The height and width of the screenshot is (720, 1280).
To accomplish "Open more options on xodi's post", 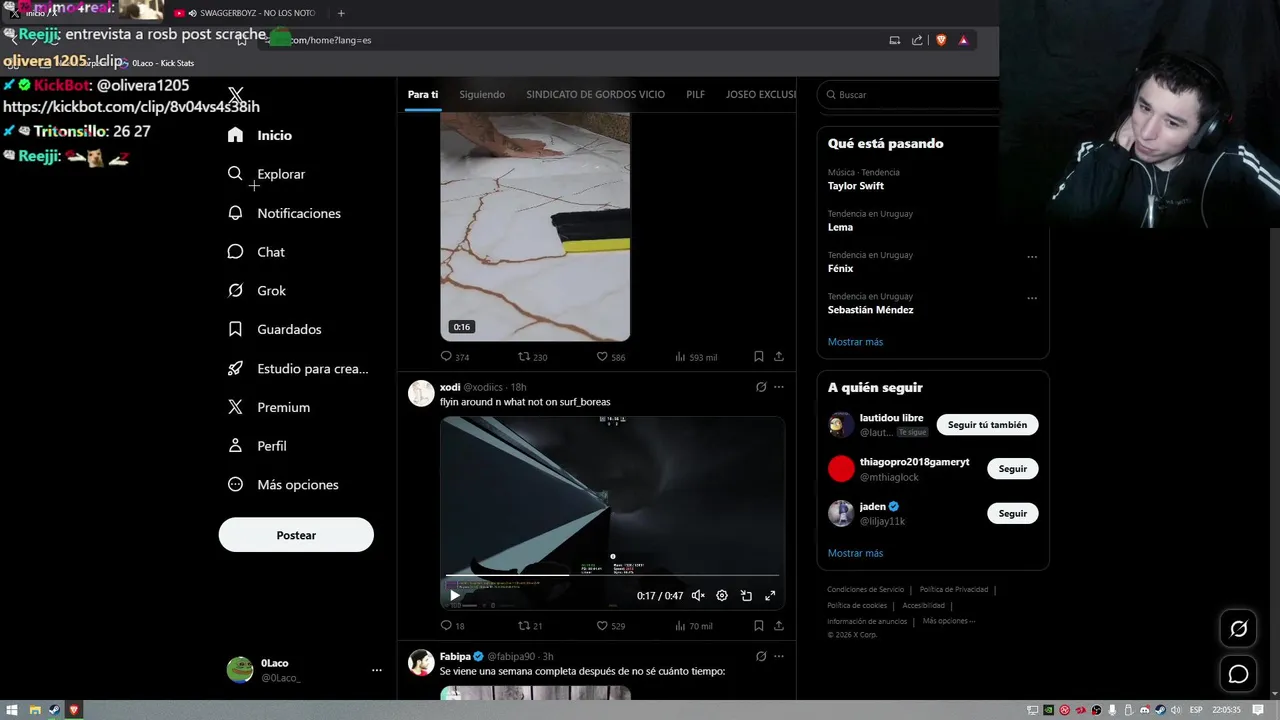I will coord(779,387).
